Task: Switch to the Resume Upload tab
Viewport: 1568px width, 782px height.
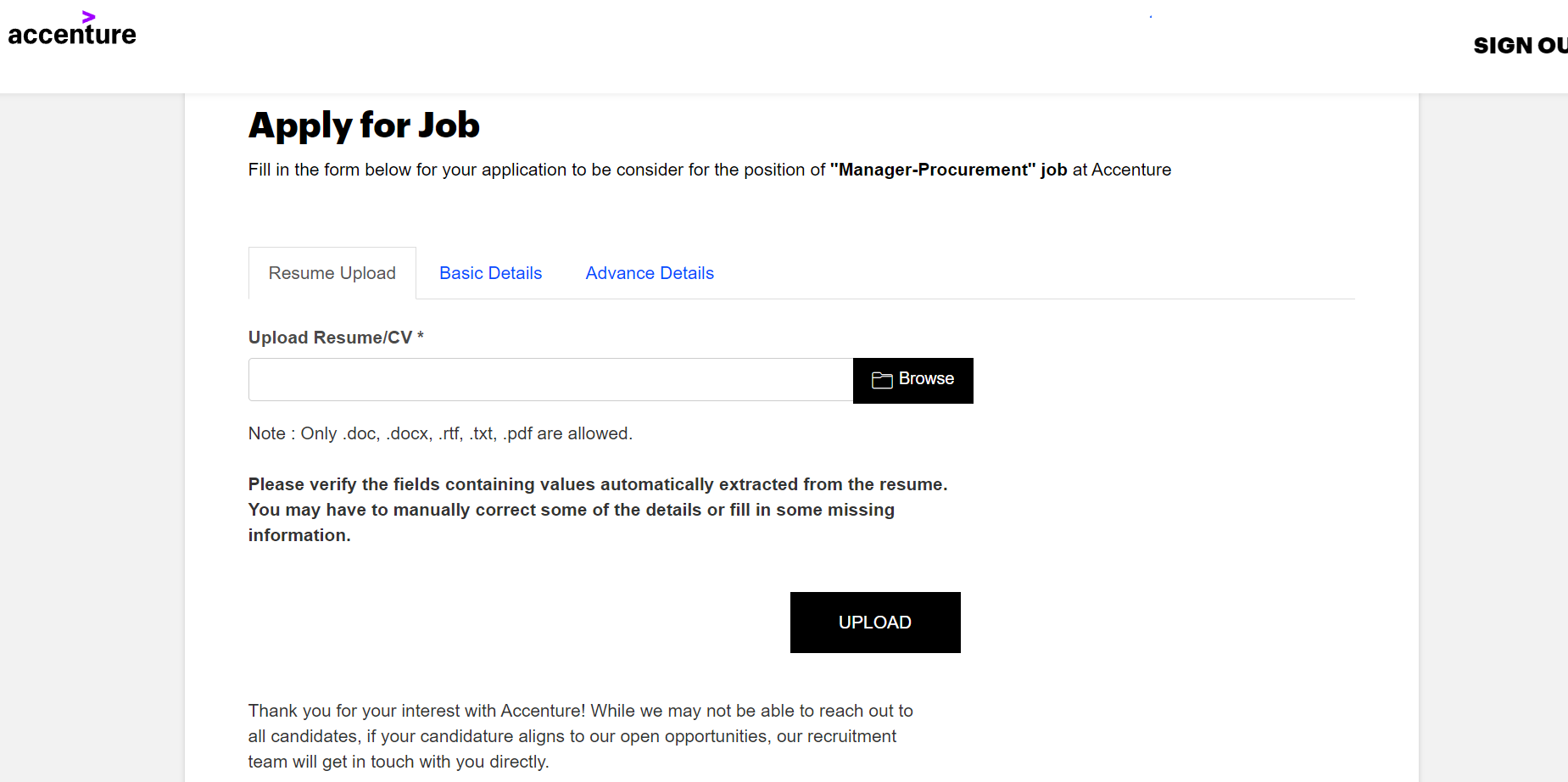Action: 332,273
